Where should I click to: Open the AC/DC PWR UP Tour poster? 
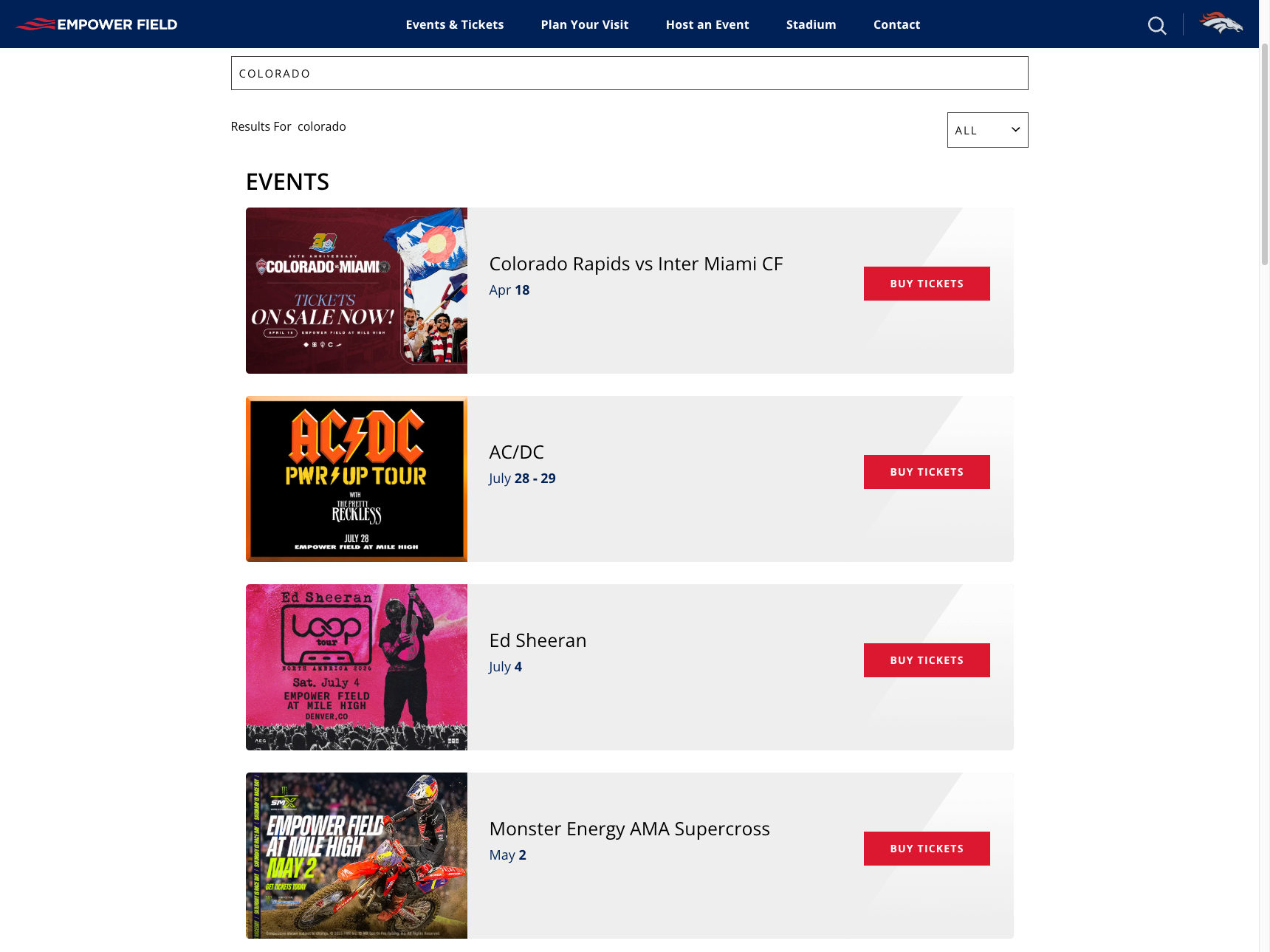point(357,479)
